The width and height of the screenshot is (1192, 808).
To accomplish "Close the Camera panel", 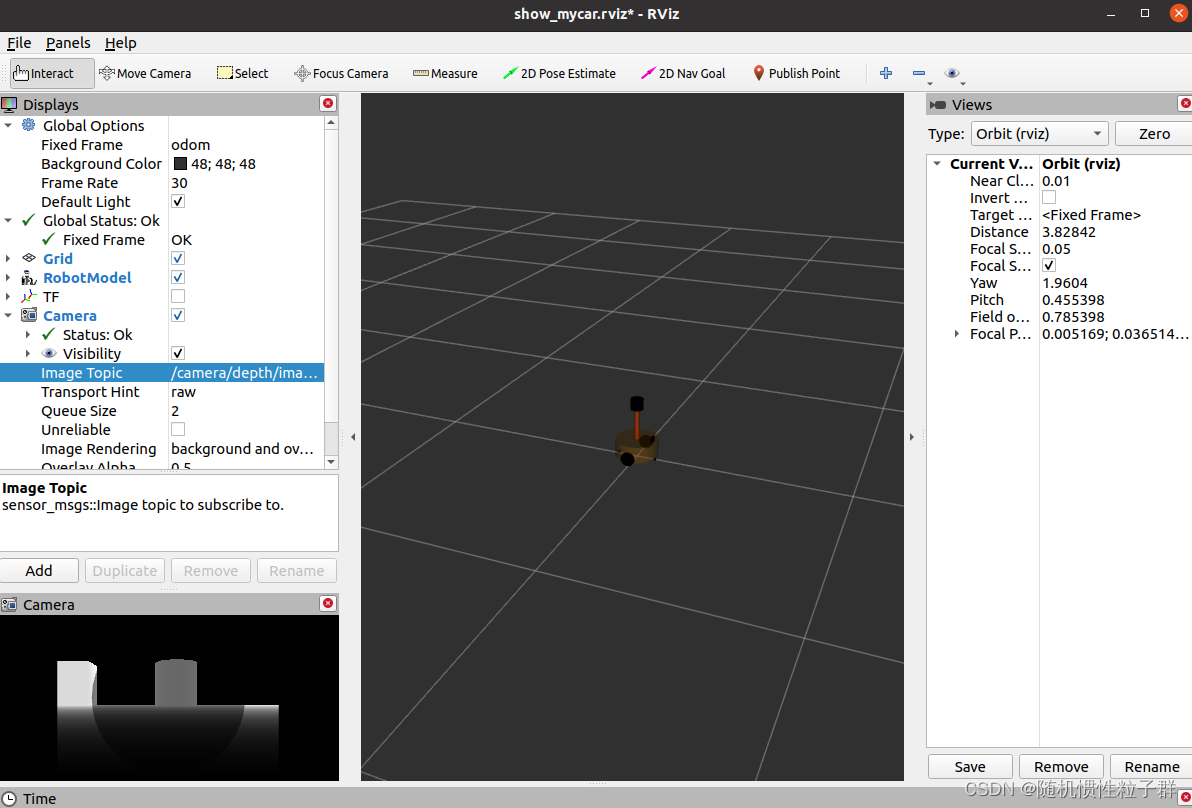I will click(x=328, y=604).
